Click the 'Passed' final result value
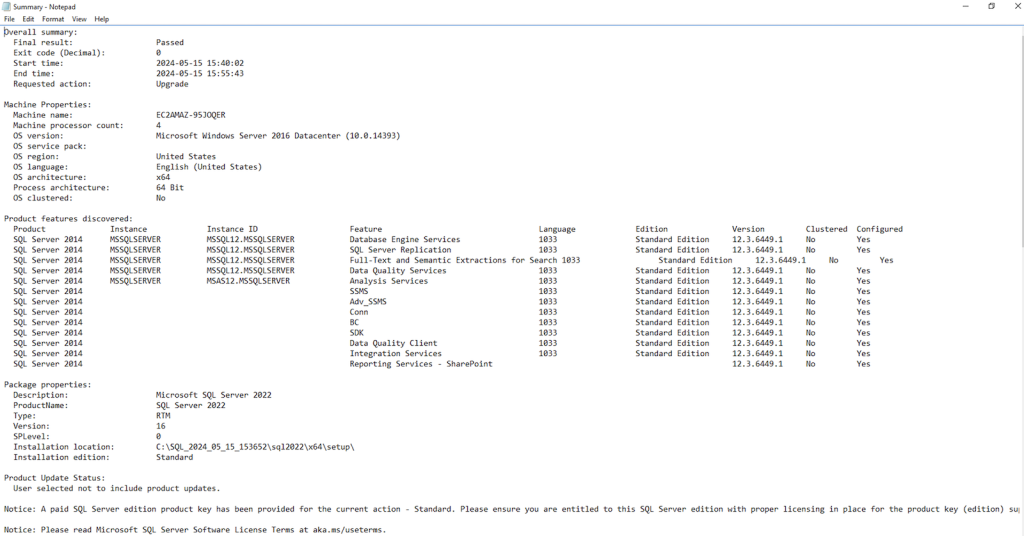The image size is (1024, 536). (170, 42)
